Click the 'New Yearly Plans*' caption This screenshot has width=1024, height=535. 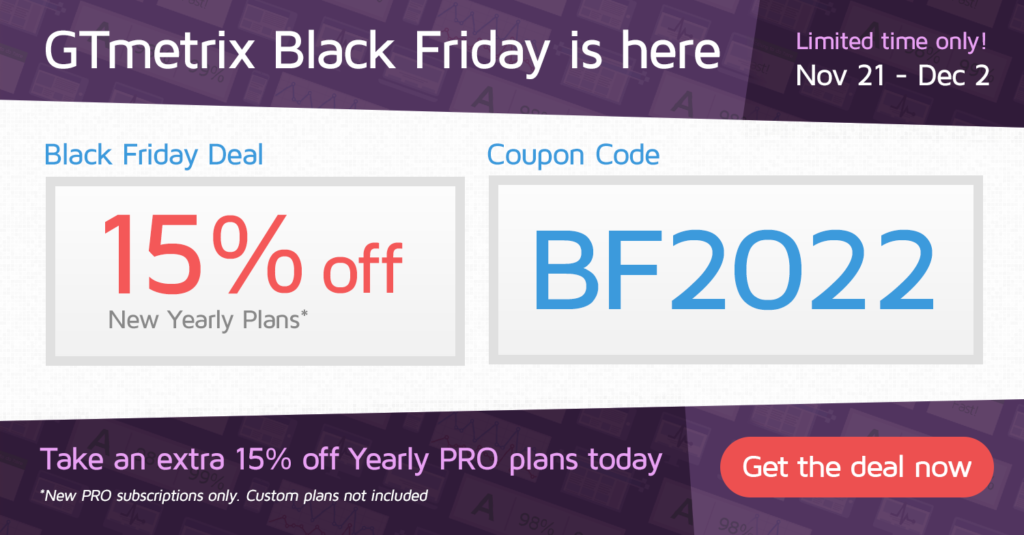click(208, 320)
